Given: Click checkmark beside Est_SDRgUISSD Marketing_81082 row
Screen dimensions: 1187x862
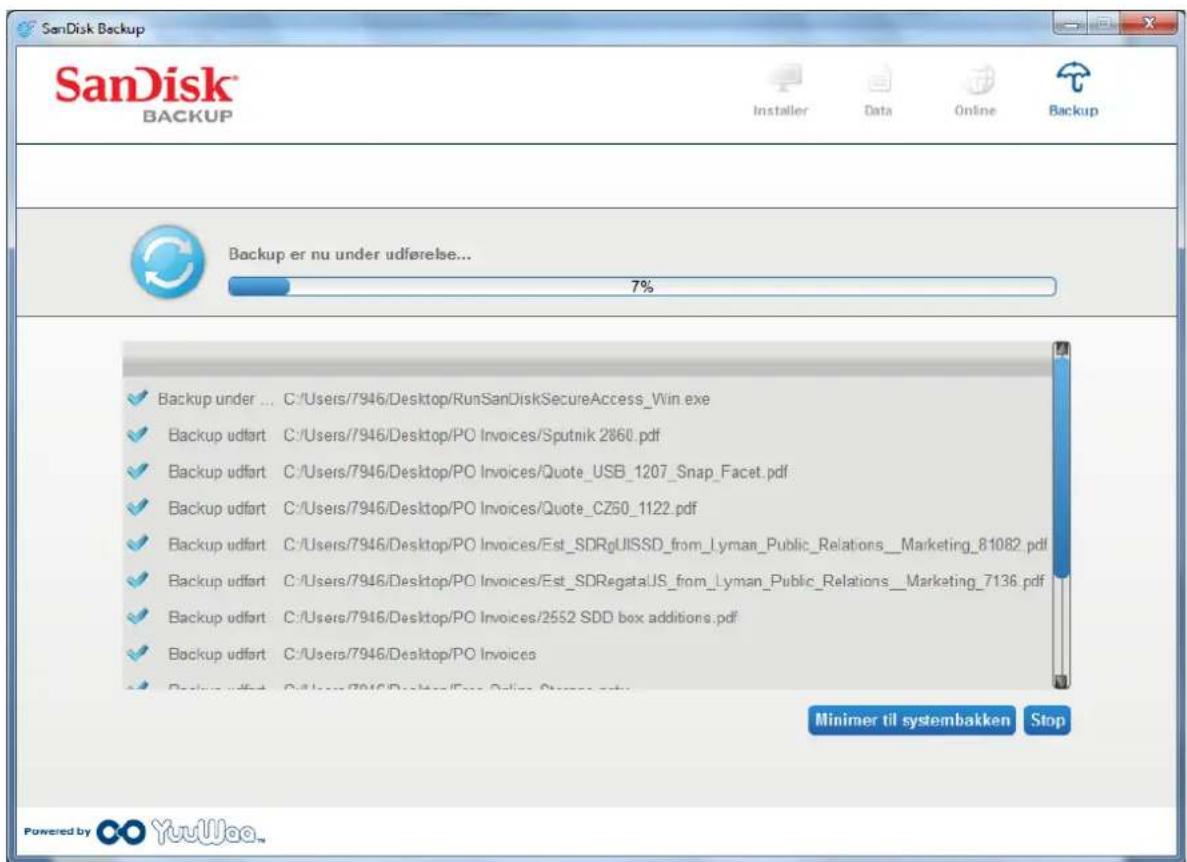Looking at the screenshot, I should point(137,543).
